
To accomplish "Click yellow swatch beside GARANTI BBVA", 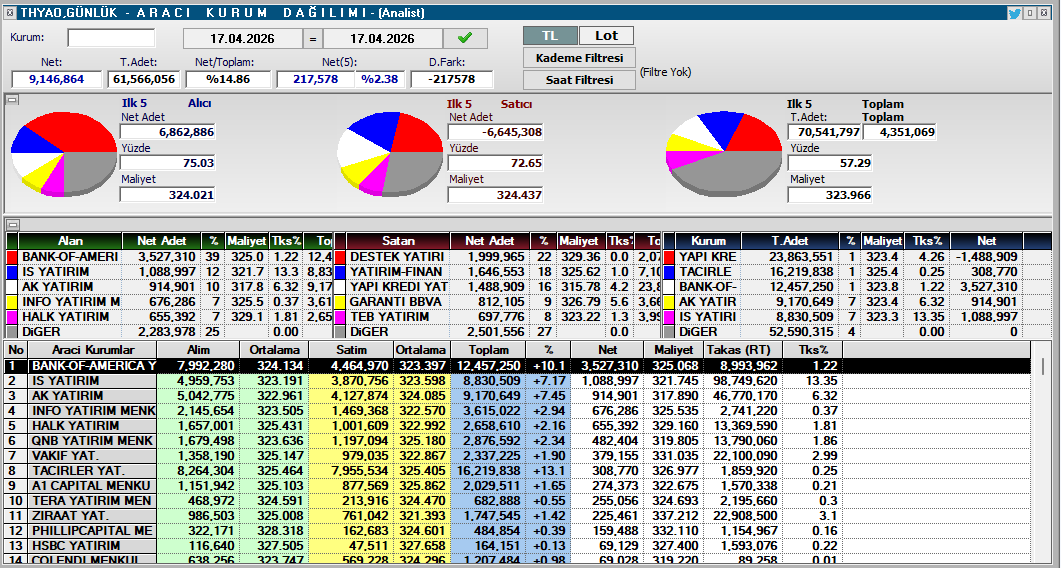I will (340, 302).
